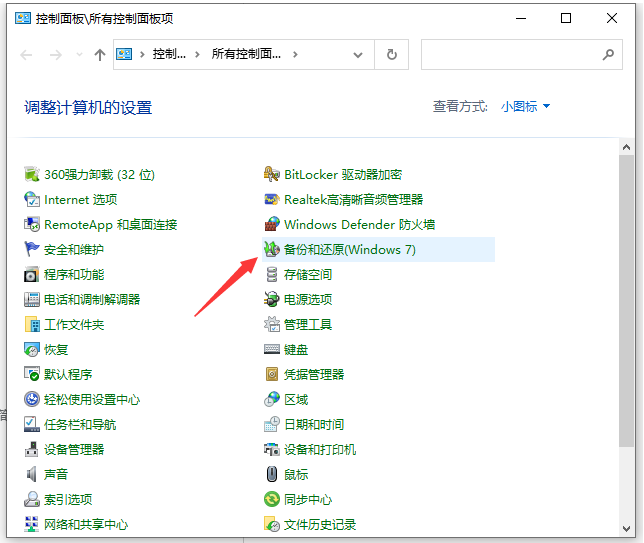Image resolution: width=644 pixels, height=543 pixels.
Task: Open recent locations dropdown beside forward arrow
Action: (79, 54)
